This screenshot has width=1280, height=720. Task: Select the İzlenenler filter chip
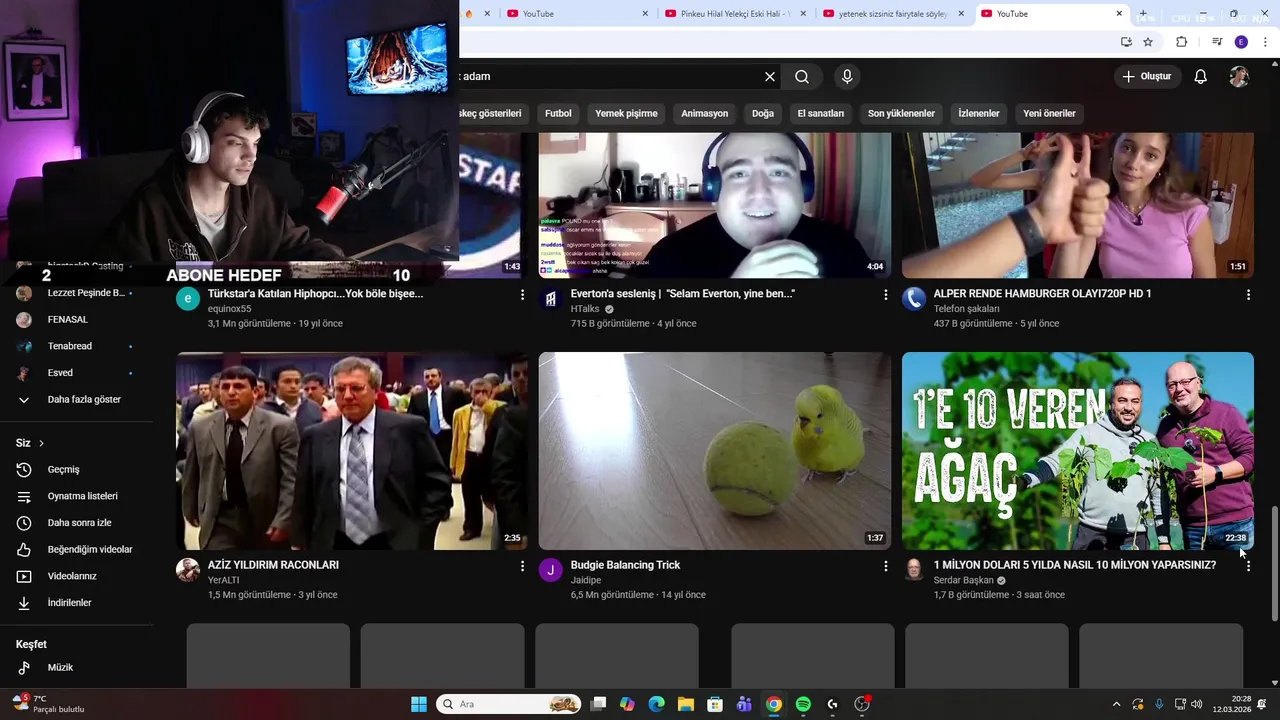point(979,113)
